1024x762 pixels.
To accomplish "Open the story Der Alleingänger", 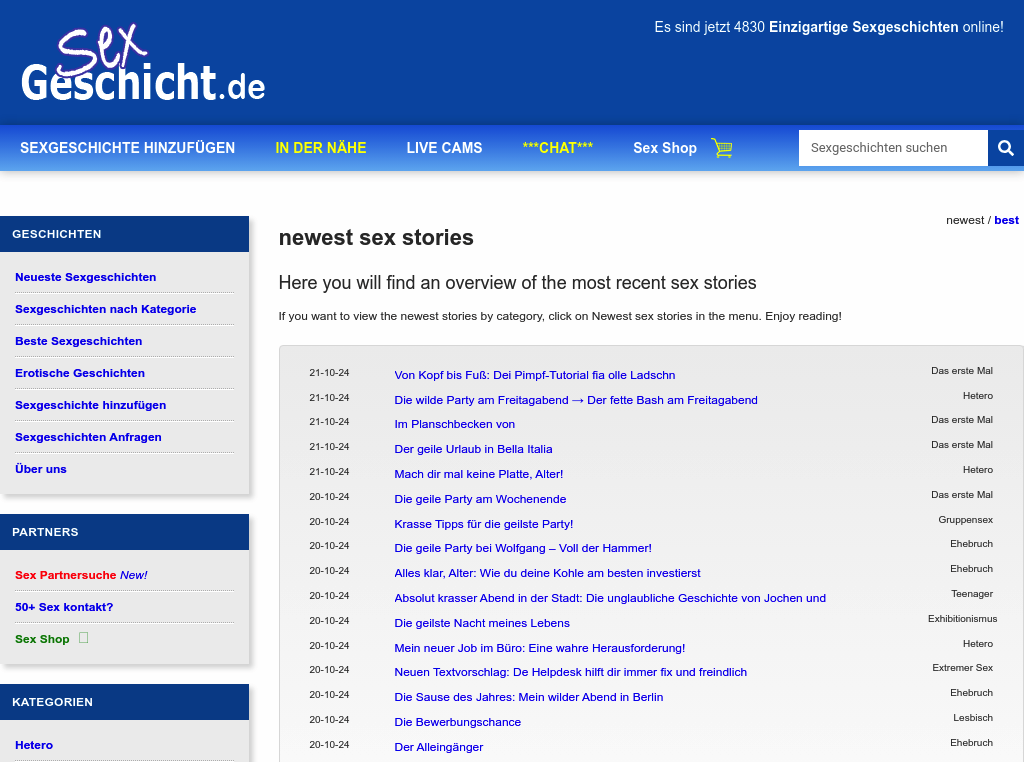I will point(438,747).
